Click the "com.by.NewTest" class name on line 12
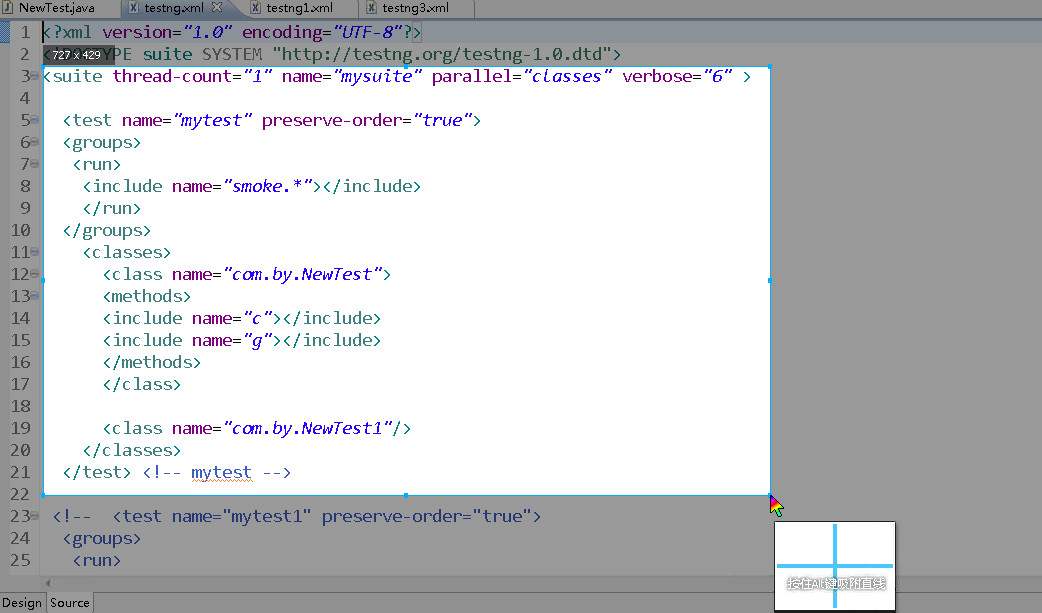1042x613 pixels. [302, 274]
